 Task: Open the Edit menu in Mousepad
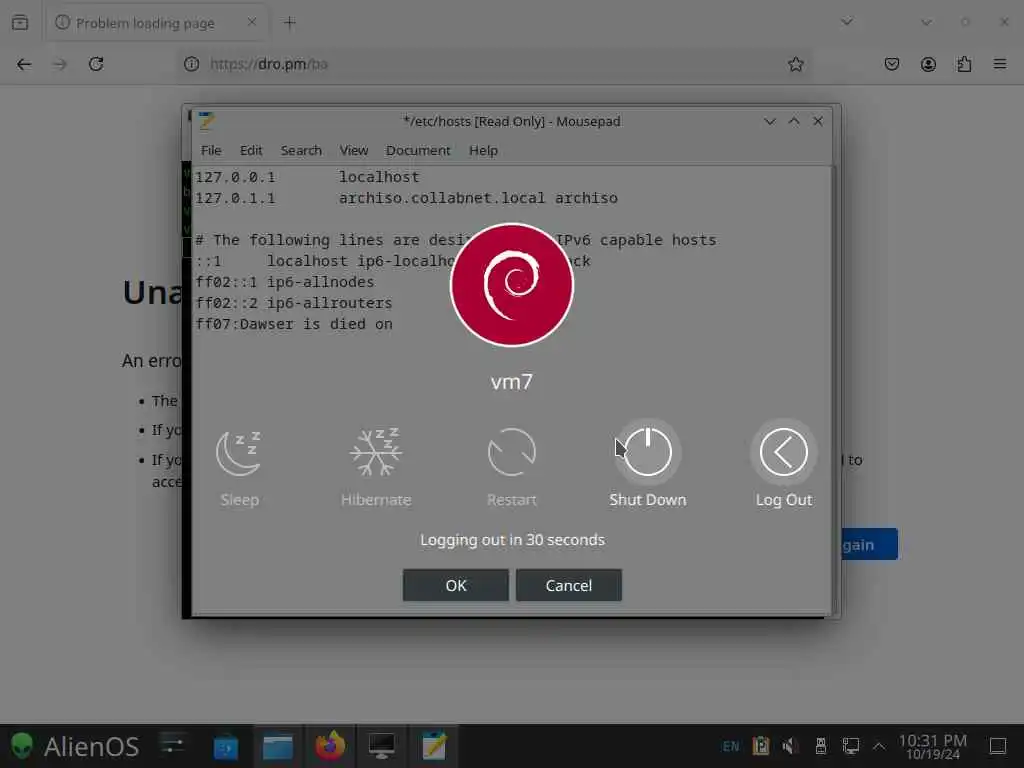tap(251, 150)
